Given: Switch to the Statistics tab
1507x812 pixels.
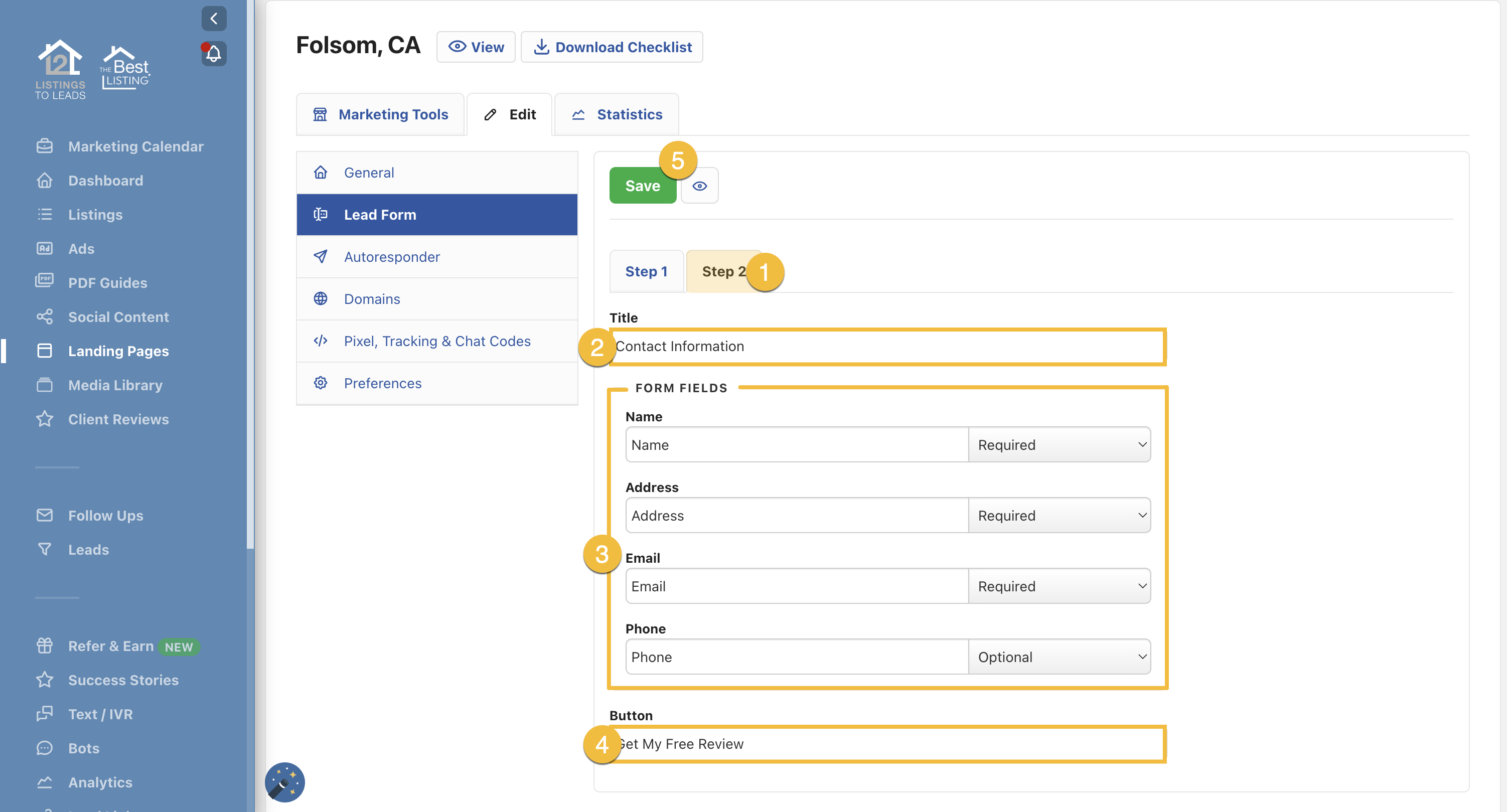Looking at the screenshot, I should [x=617, y=115].
